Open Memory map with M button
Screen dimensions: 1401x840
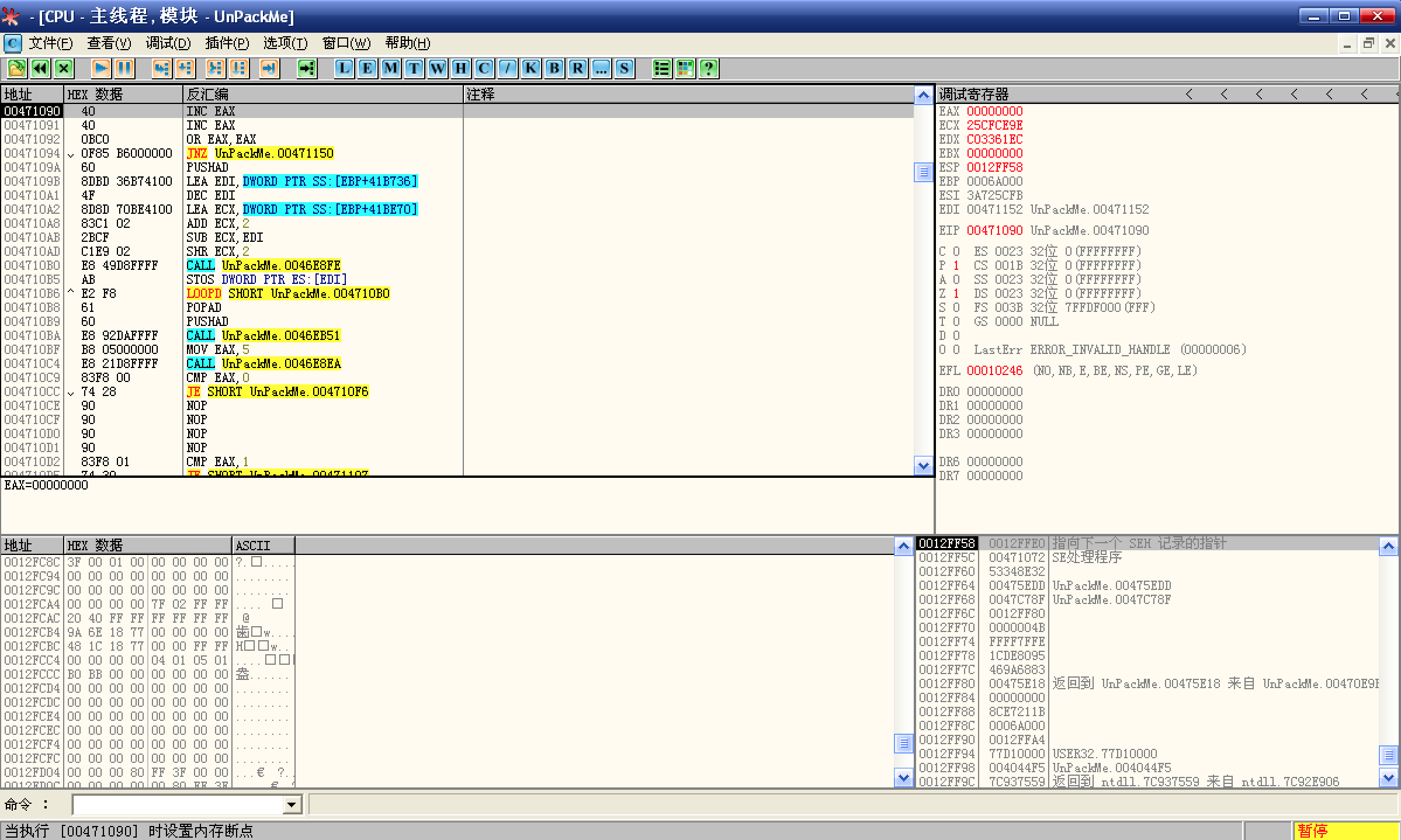point(390,68)
